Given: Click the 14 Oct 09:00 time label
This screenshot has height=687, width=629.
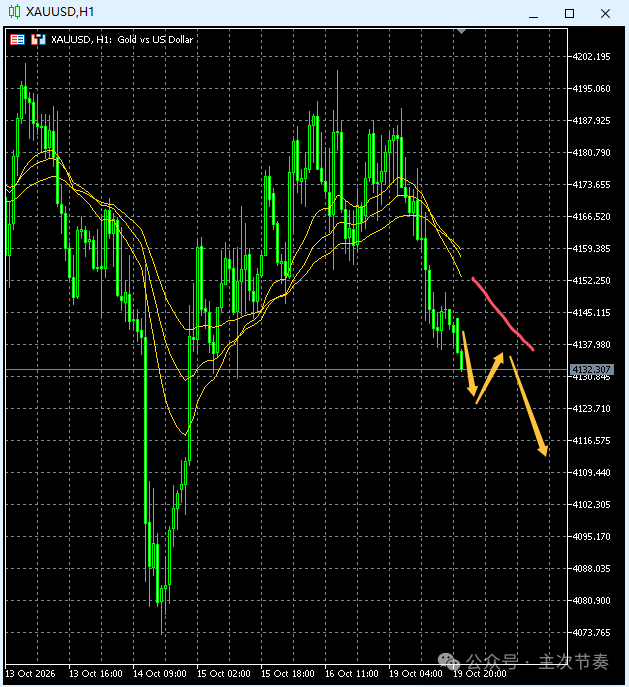Looking at the screenshot, I should pyautogui.click(x=159, y=673).
